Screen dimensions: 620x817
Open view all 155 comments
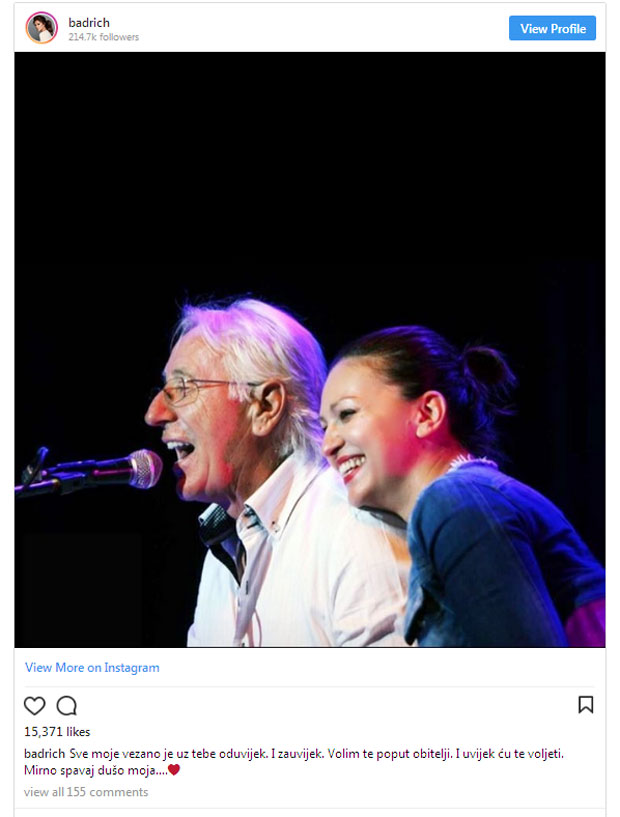coord(86,792)
